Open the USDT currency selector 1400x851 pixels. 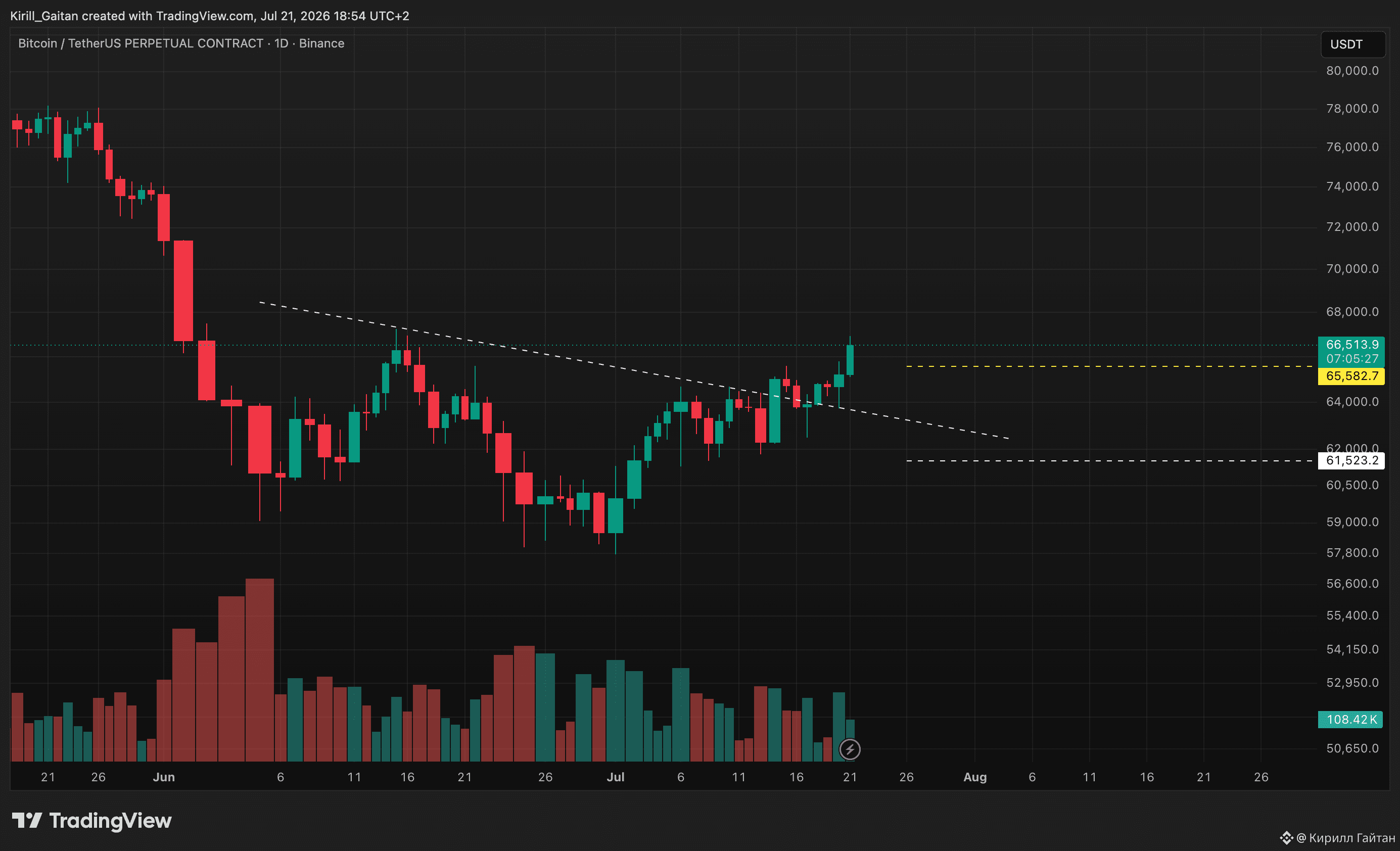(x=1352, y=44)
